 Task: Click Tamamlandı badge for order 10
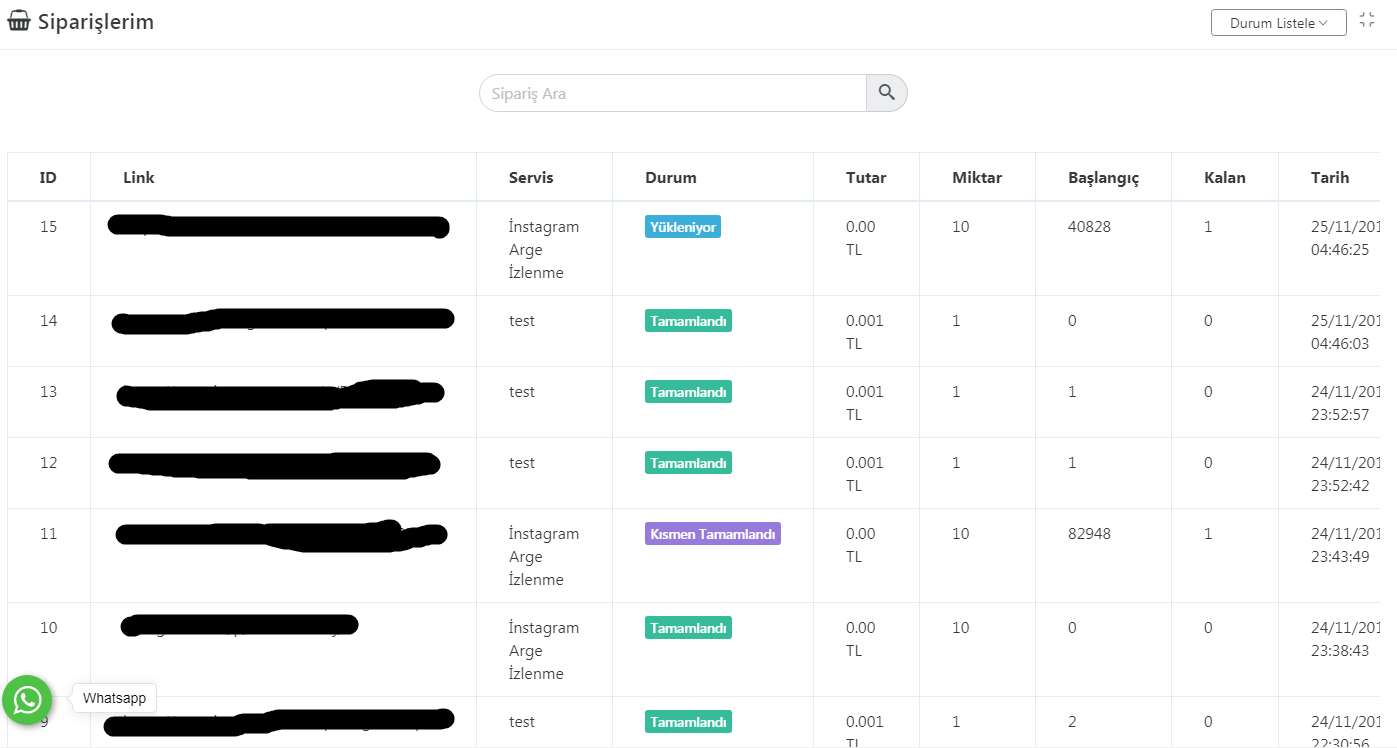tap(688, 628)
